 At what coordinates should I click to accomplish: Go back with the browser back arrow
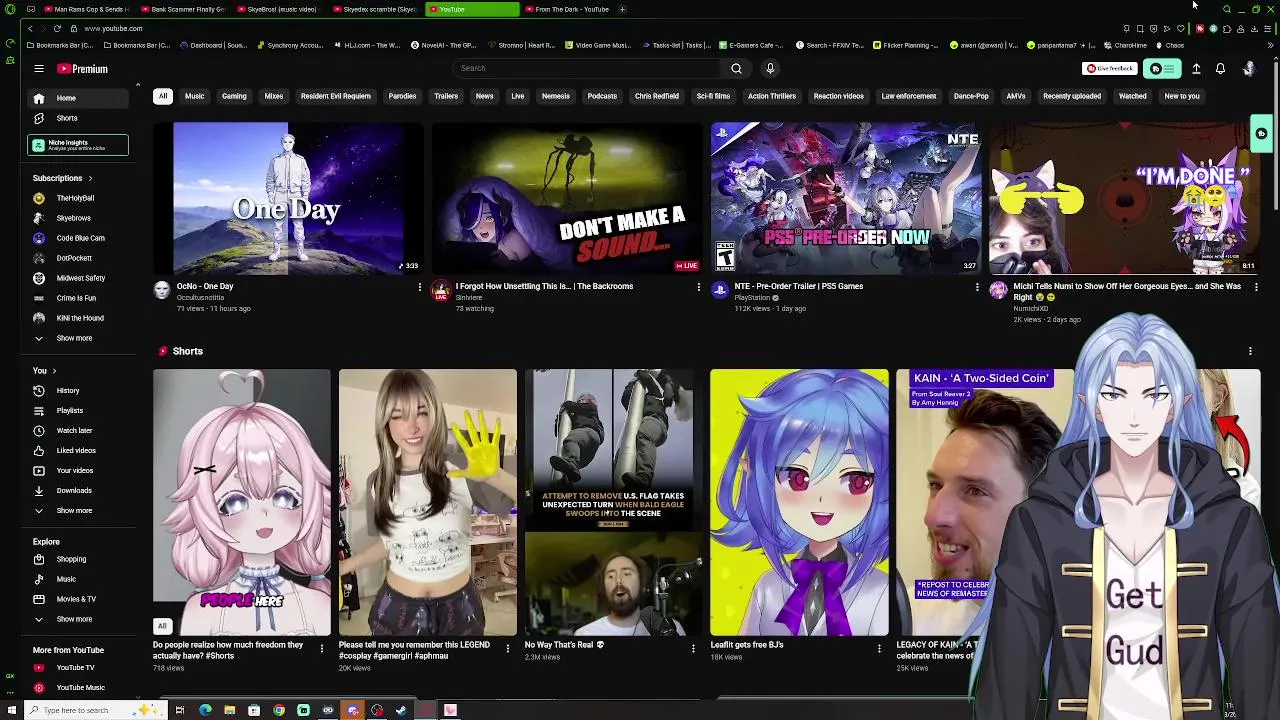pos(30,28)
